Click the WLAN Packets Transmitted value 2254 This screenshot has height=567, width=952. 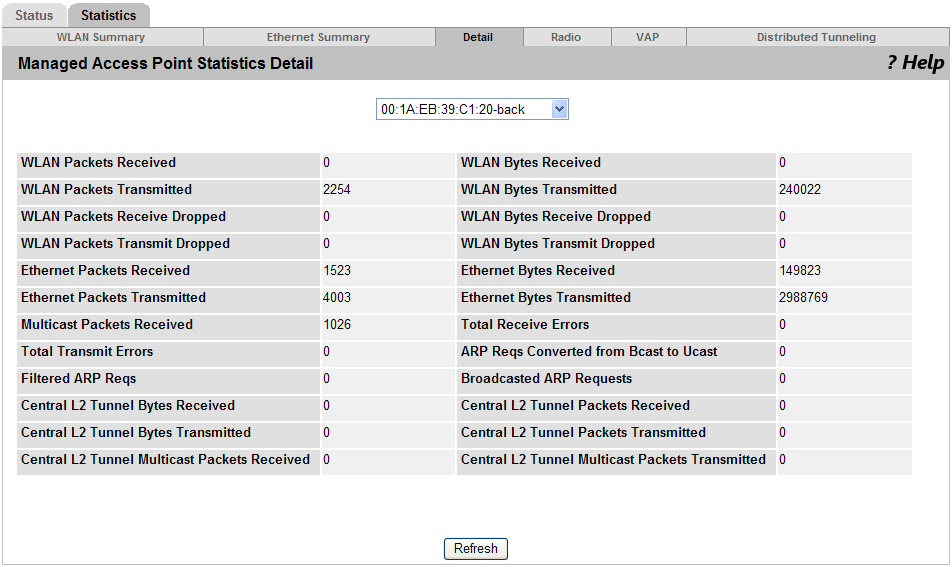coord(337,189)
